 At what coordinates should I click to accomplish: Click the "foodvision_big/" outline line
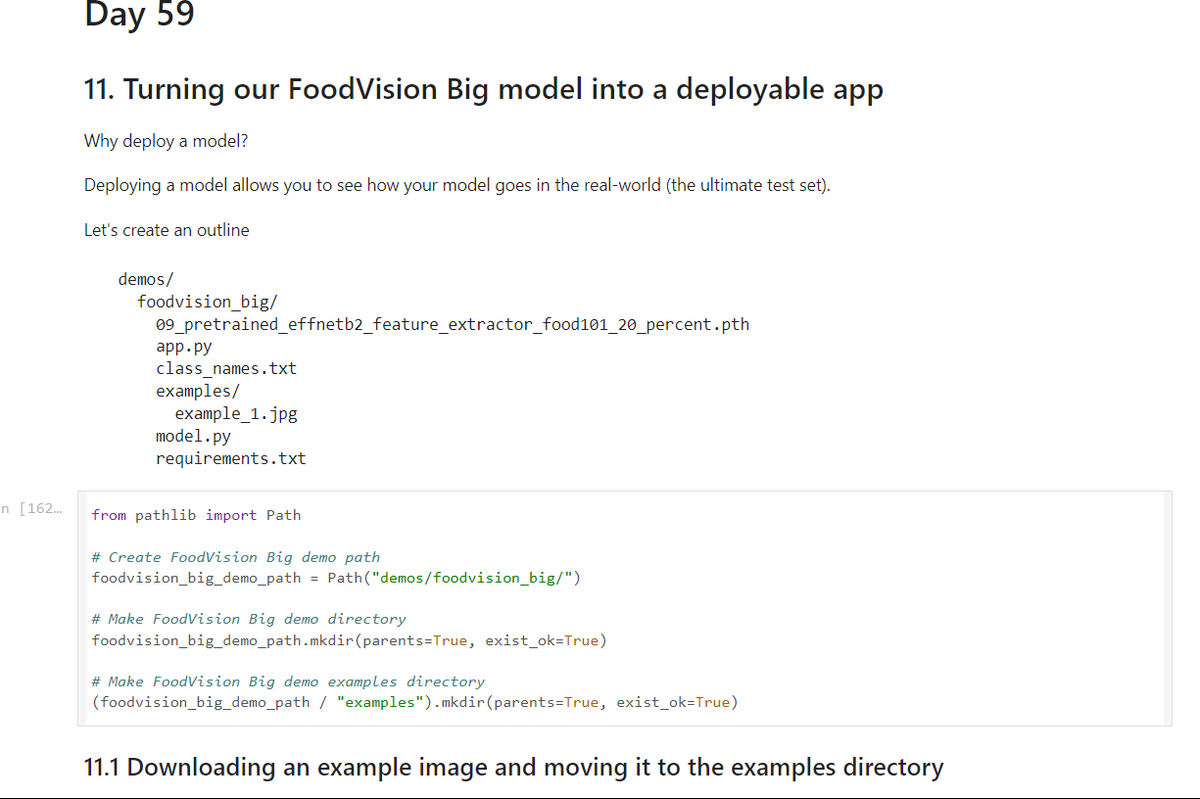(x=207, y=302)
